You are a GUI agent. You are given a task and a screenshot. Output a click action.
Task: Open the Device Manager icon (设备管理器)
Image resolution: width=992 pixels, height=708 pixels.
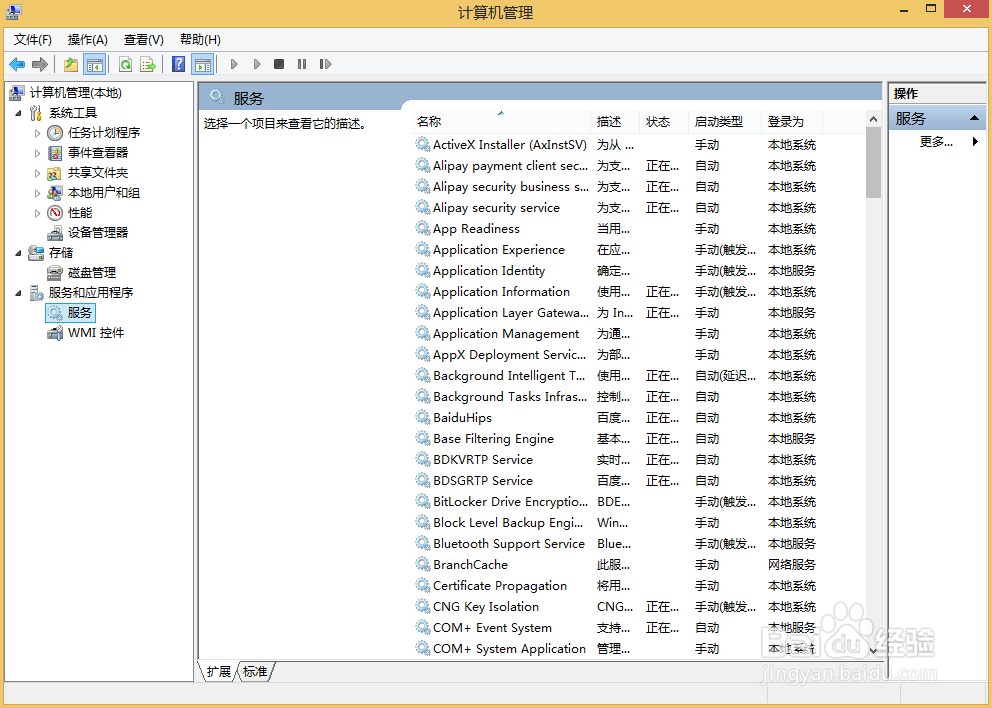(x=55, y=233)
